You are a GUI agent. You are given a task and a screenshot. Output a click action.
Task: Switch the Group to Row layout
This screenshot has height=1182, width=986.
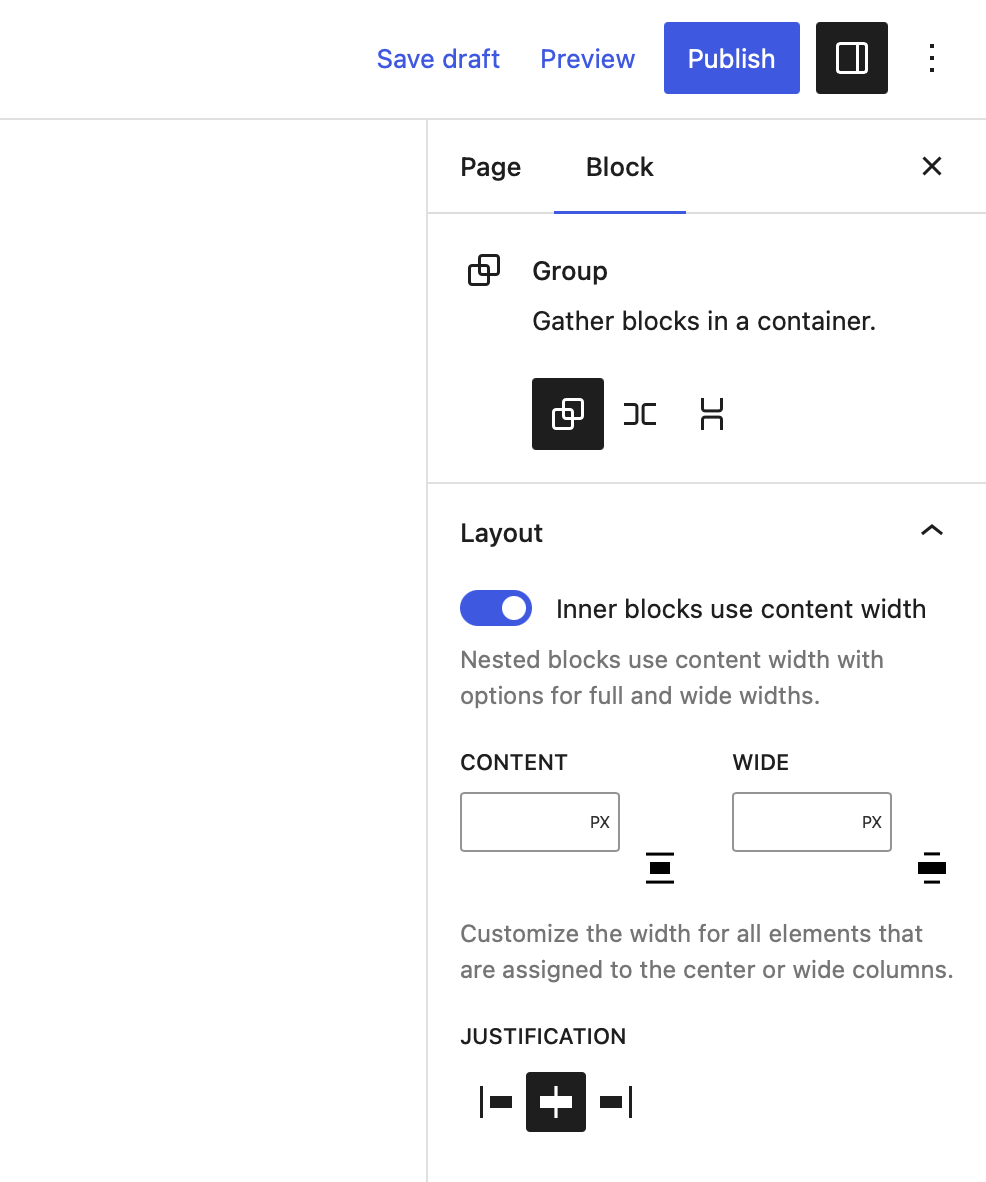(639, 413)
